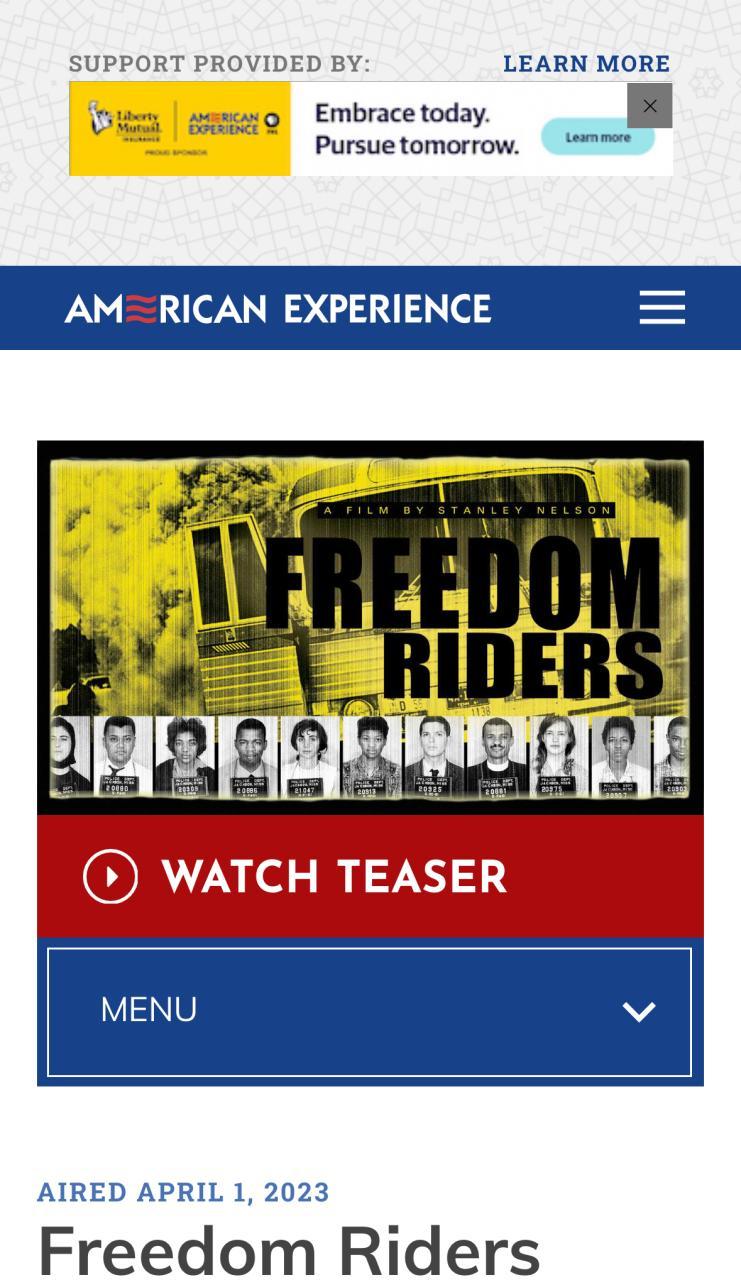Open the Freedom Riders poster image

(x=370, y=628)
